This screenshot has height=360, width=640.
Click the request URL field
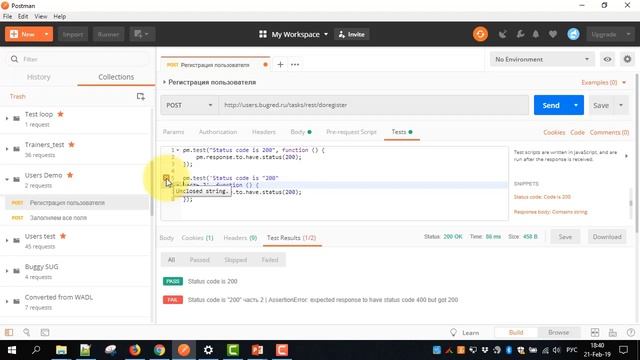(x=374, y=105)
